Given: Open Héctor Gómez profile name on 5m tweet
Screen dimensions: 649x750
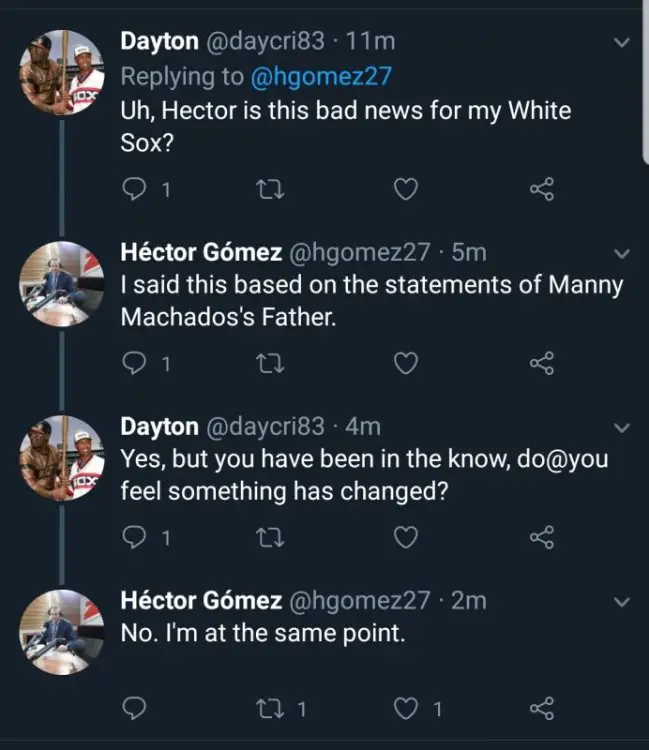Looking at the screenshot, I should pyautogui.click(x=200, y=254).
